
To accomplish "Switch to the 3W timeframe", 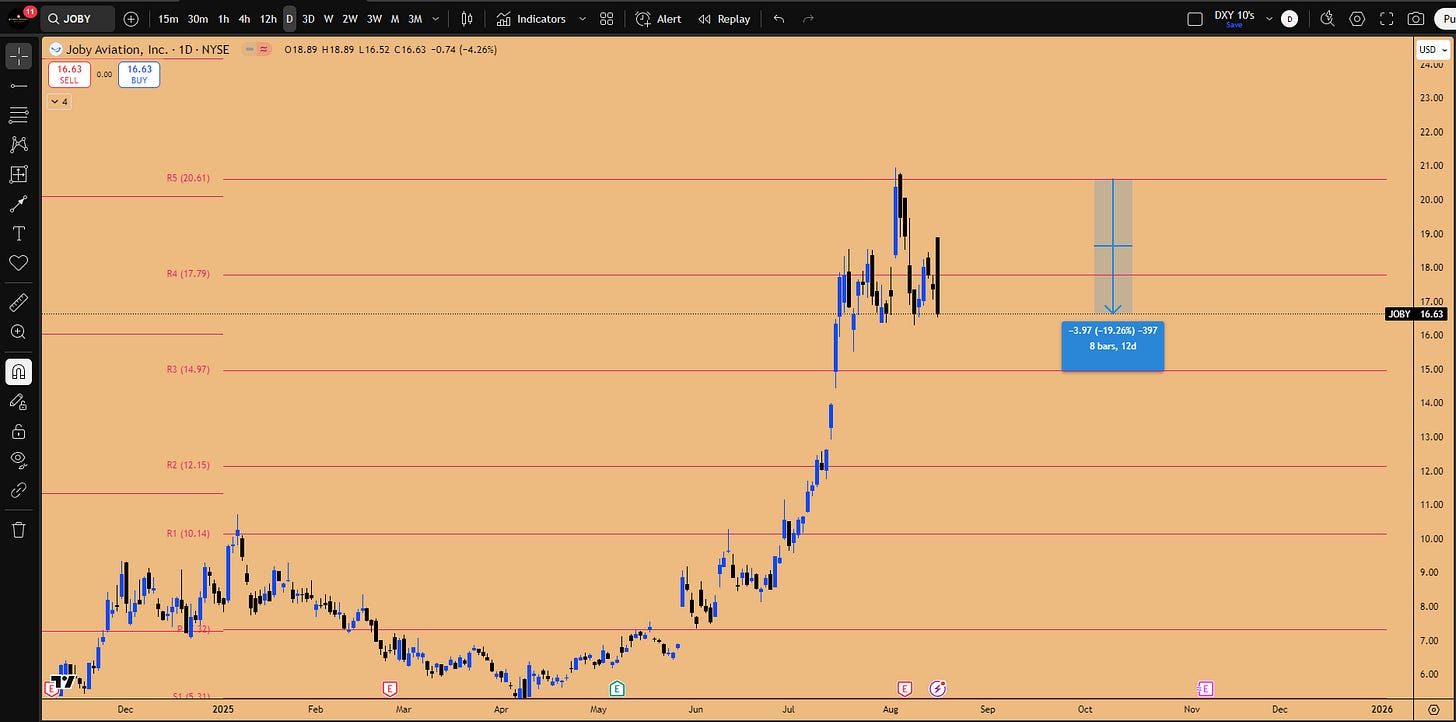I will (374, 19).
